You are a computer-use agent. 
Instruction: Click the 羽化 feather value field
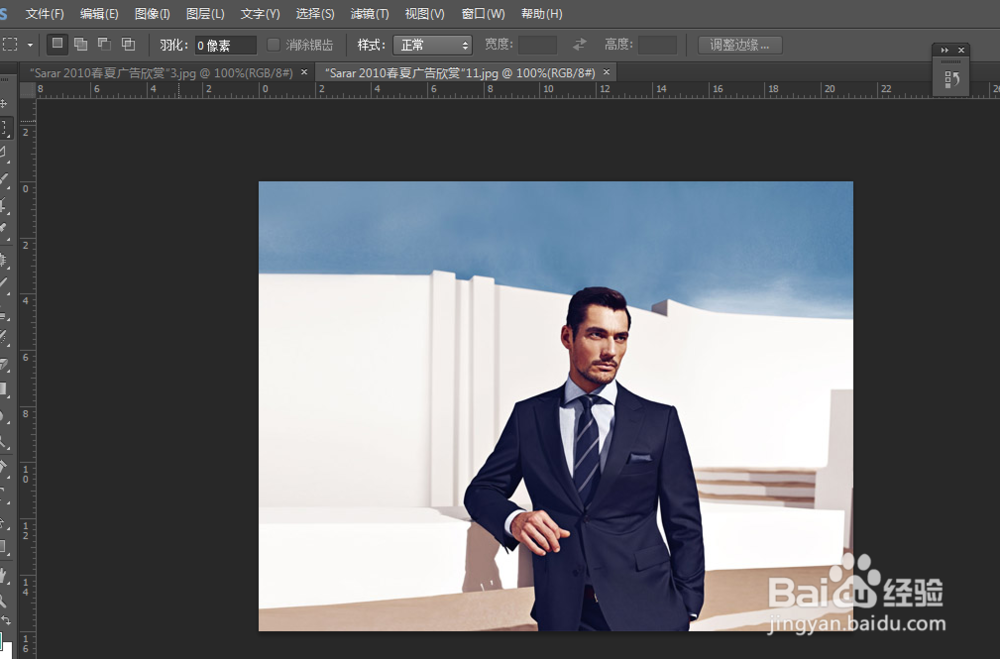coord(226,45)
